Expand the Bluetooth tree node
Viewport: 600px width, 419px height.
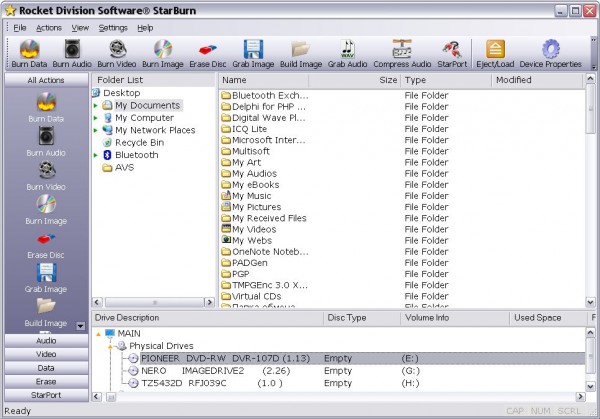click(x=96, y=155)
